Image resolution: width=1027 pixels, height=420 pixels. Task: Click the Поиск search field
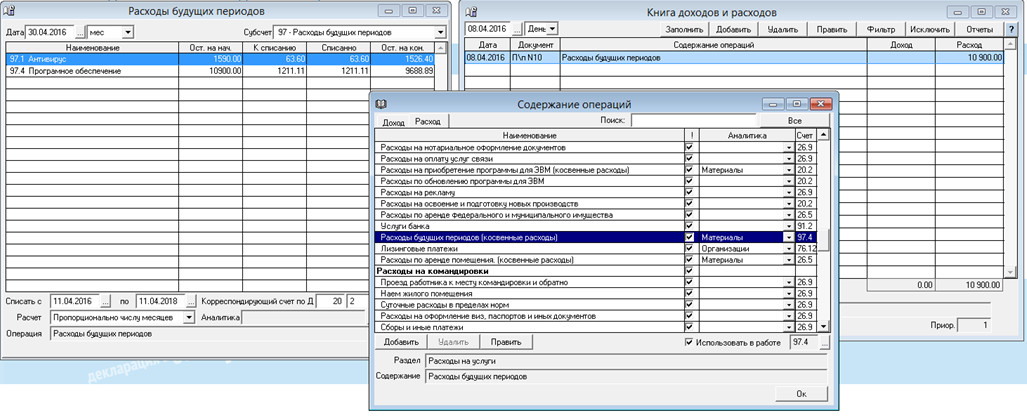click(695, 121)
